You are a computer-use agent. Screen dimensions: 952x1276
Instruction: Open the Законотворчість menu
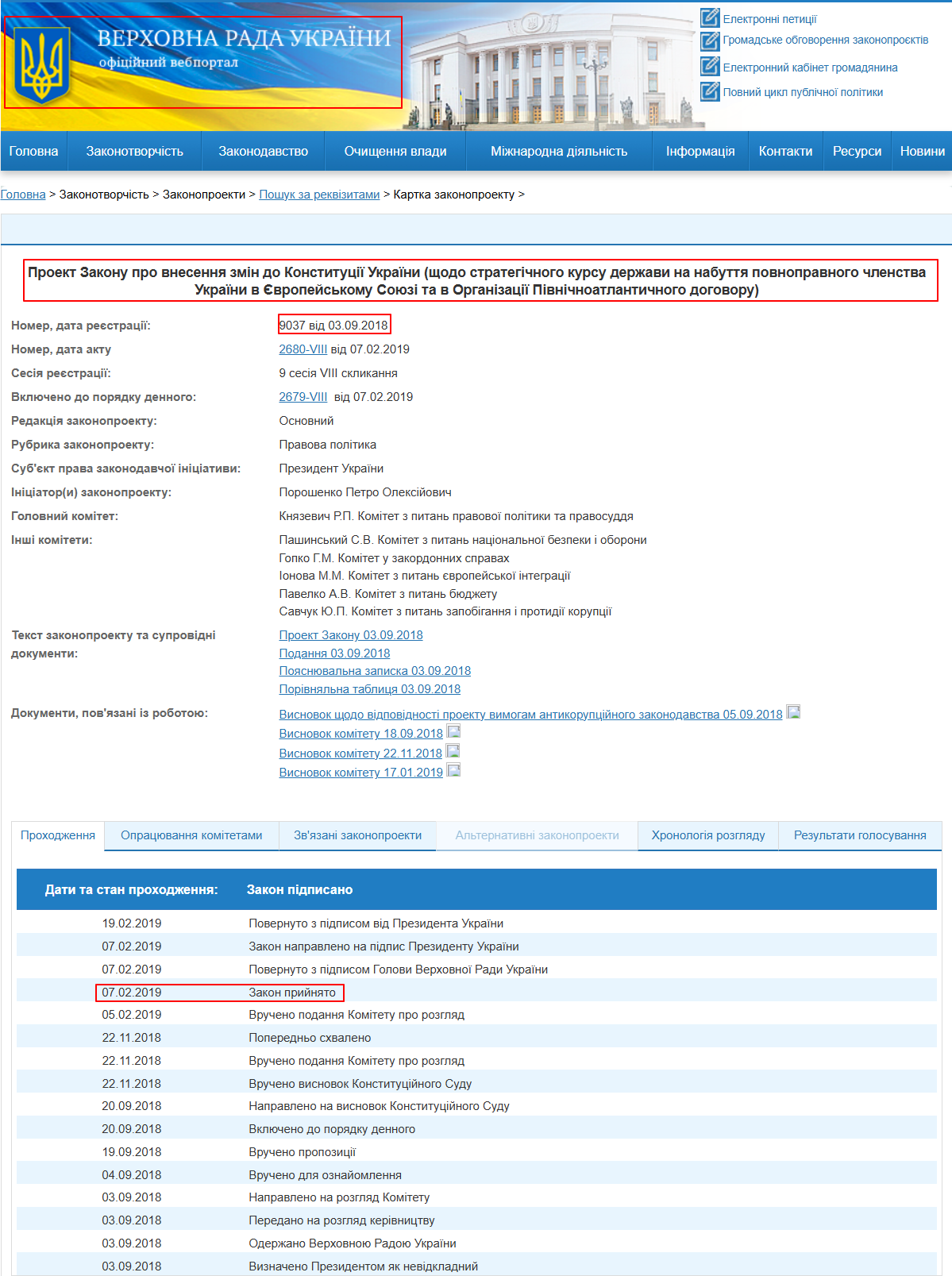134,151
